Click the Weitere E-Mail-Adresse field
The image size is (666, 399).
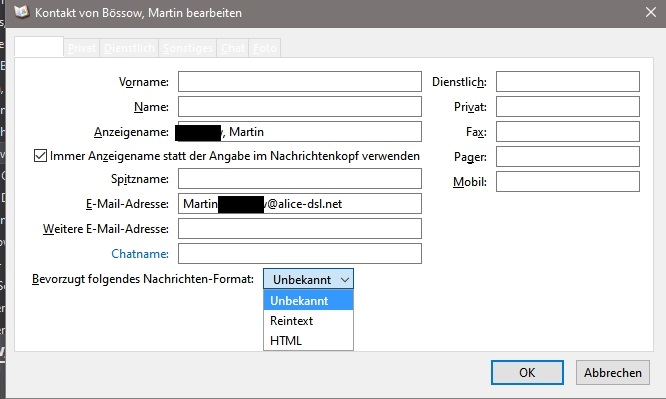pyautogui.click(x=299, y=229)
